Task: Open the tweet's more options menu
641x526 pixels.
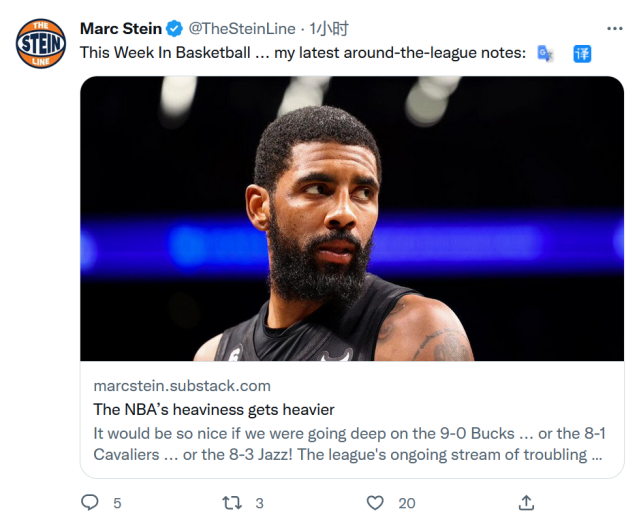Action: 614,28
